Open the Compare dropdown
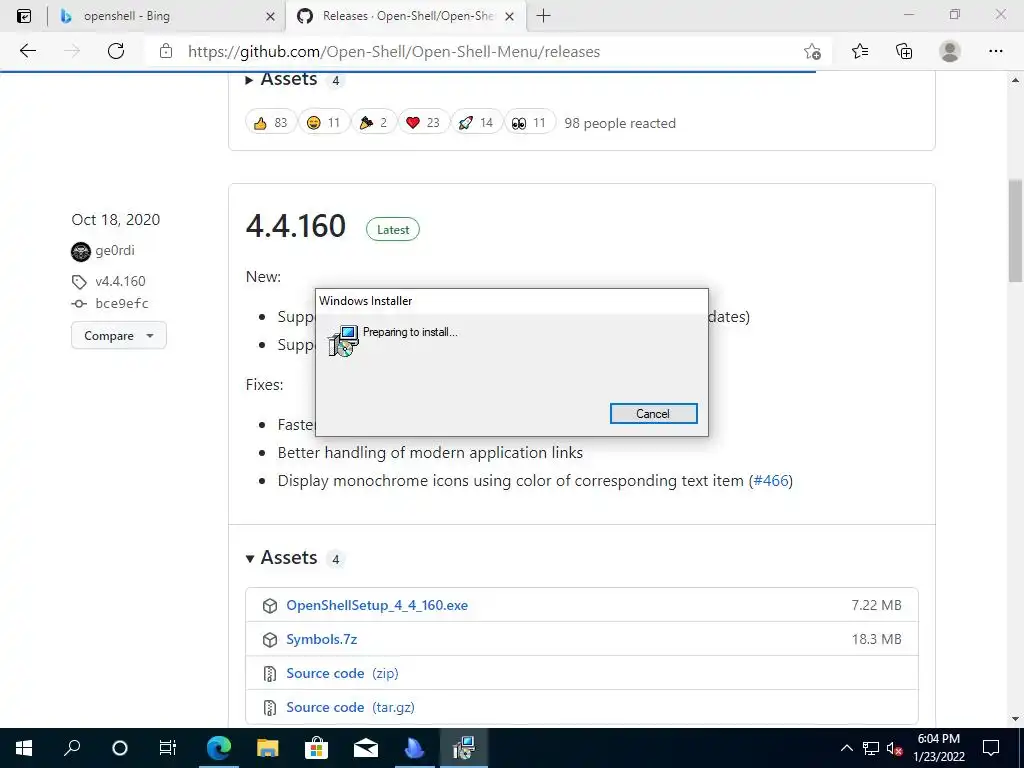Viewport: 1024px width, 768px height. [119, 336]
